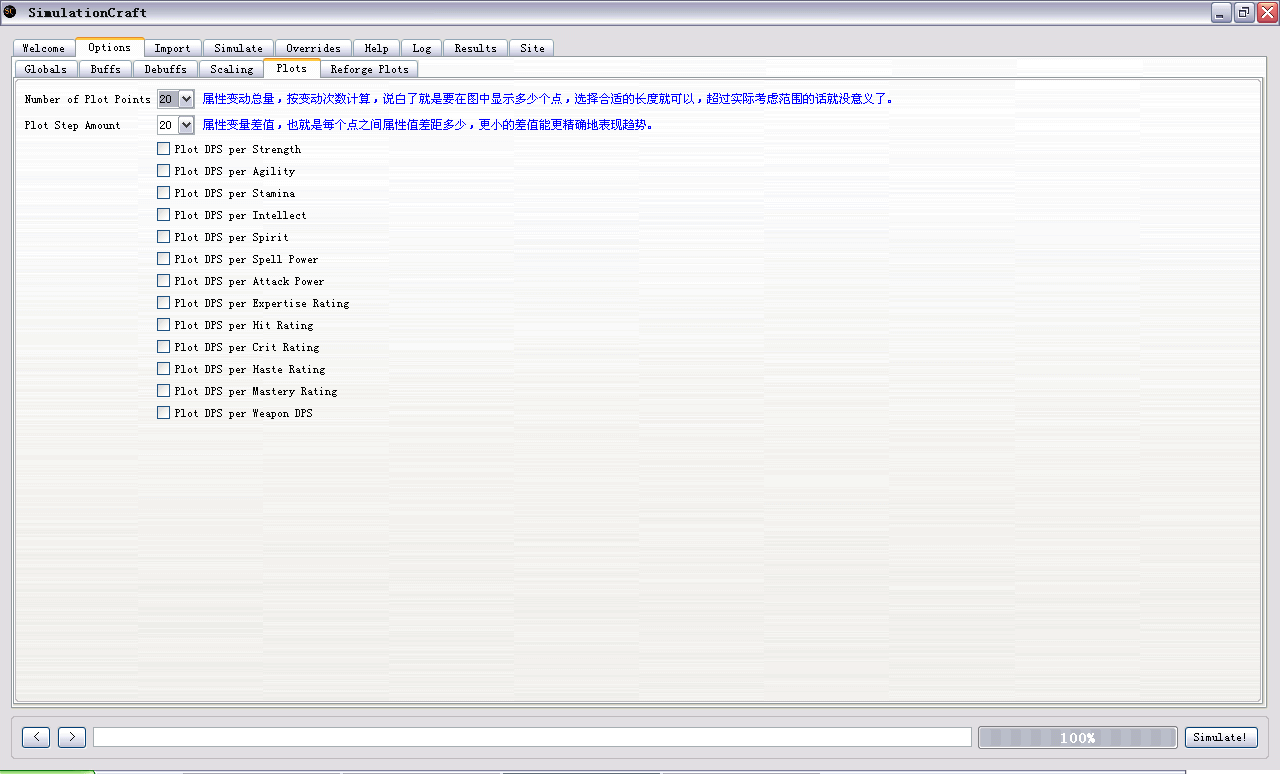Screen dimensions: 1280x774
Task: Check Plot DPS per Haste Rating
Action: (164, 369)
